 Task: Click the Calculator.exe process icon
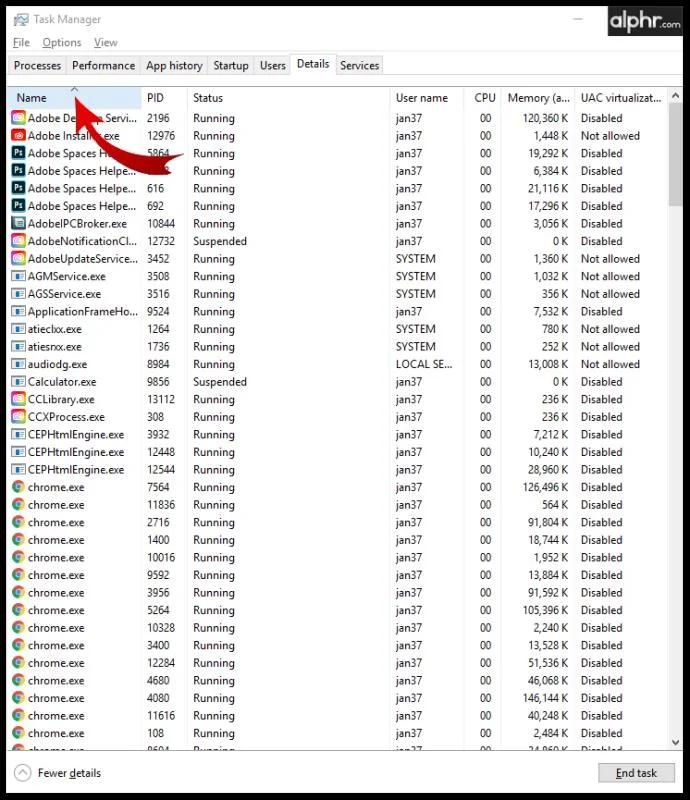18,382
